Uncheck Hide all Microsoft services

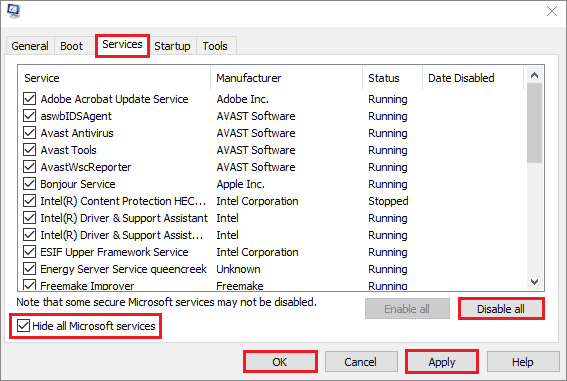[x=24, y=326]
